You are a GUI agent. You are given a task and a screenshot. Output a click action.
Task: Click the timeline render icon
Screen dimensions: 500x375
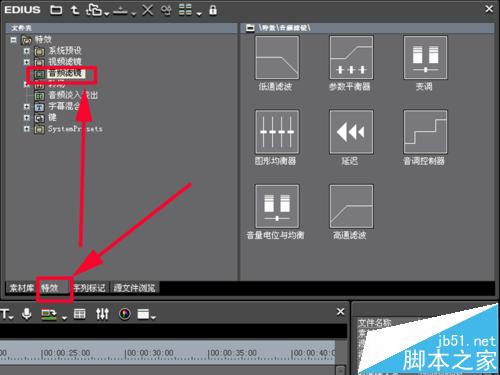(x=49, y=314)
